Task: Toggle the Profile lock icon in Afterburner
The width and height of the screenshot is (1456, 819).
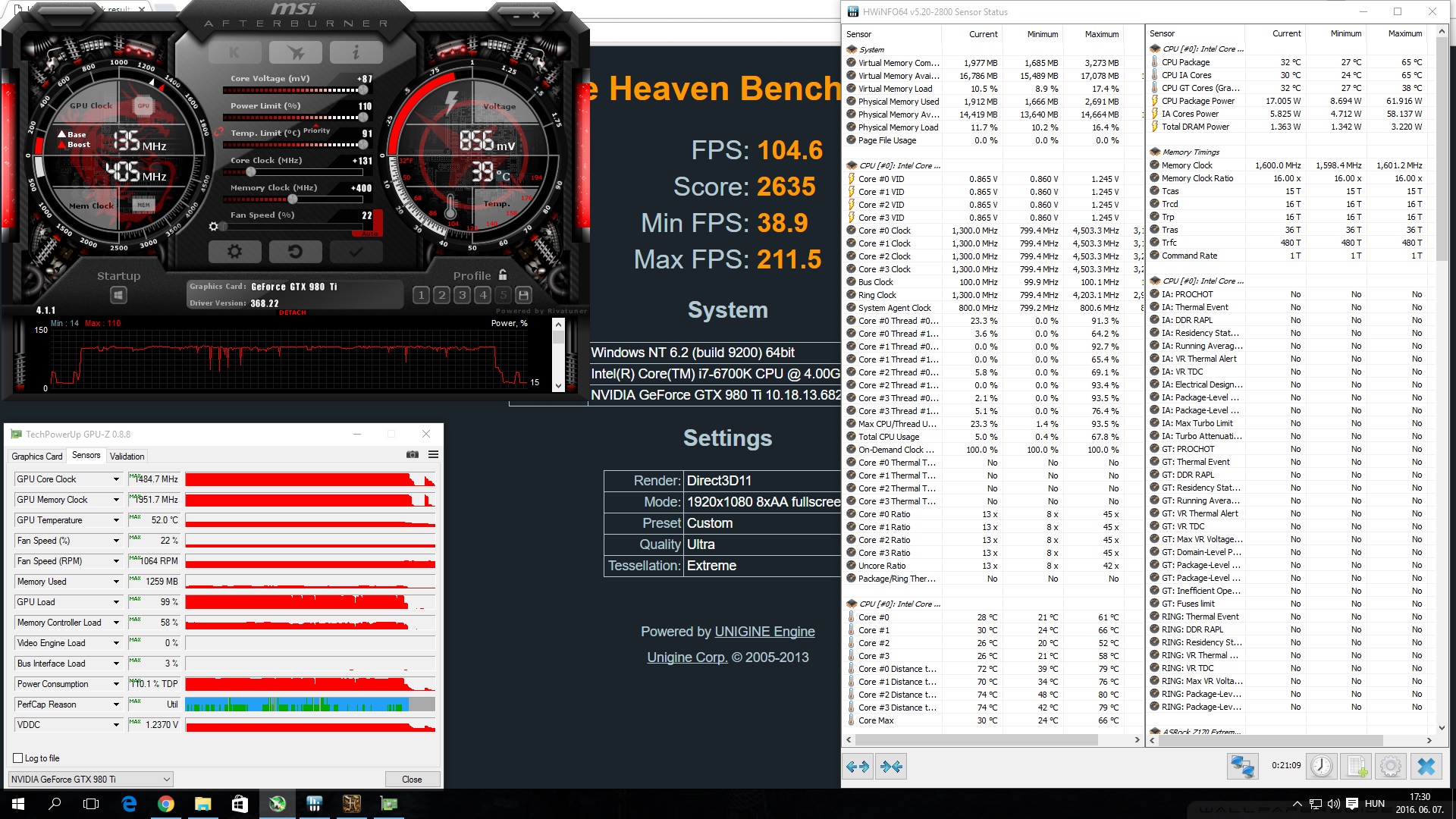Action: [x=503, y=275]
